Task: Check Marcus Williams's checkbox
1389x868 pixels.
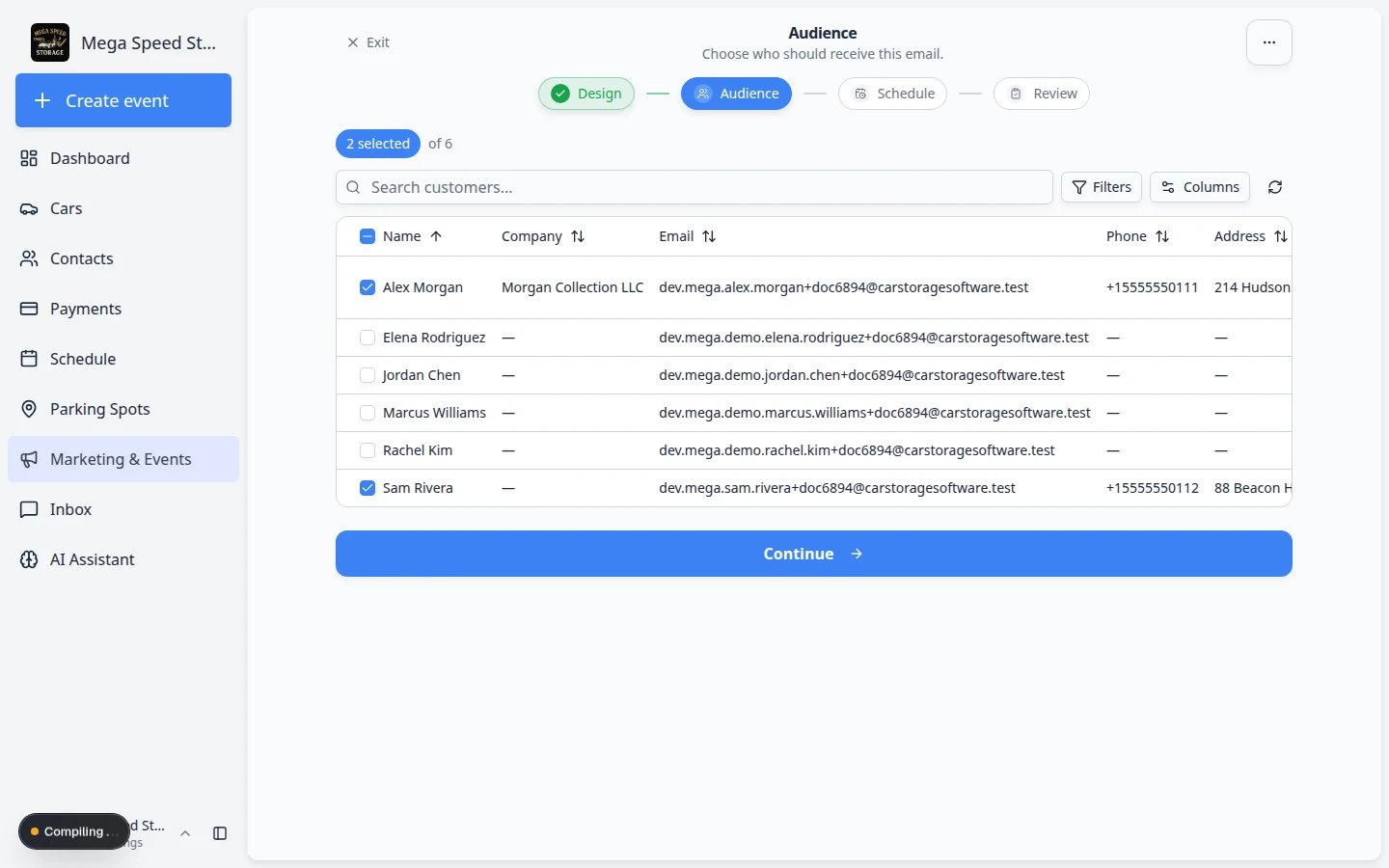Action: pyautogui.click(x=367, y=413)
